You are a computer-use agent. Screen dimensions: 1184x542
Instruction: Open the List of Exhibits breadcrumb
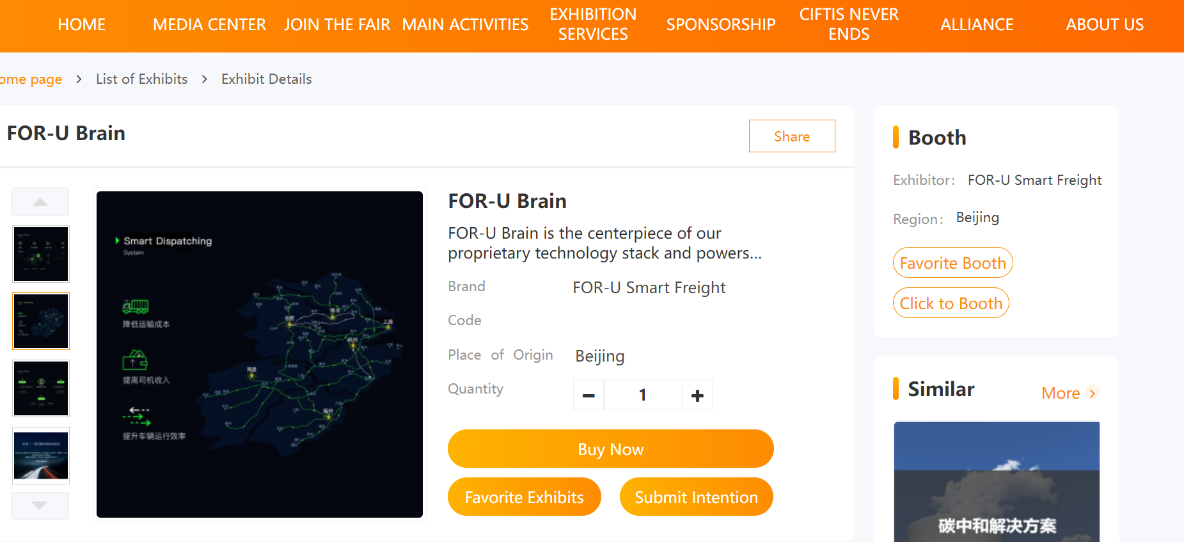pos(142,79)
